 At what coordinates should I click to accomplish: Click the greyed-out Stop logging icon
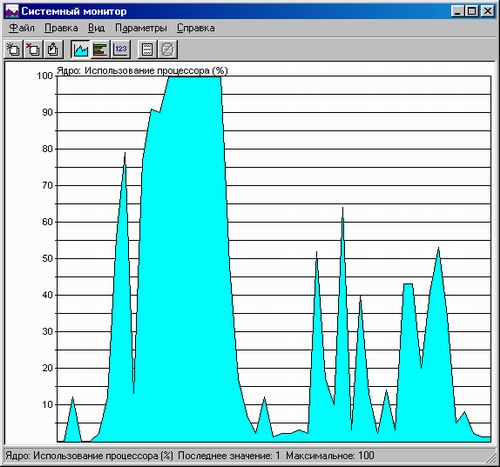[x=167, y=50]
